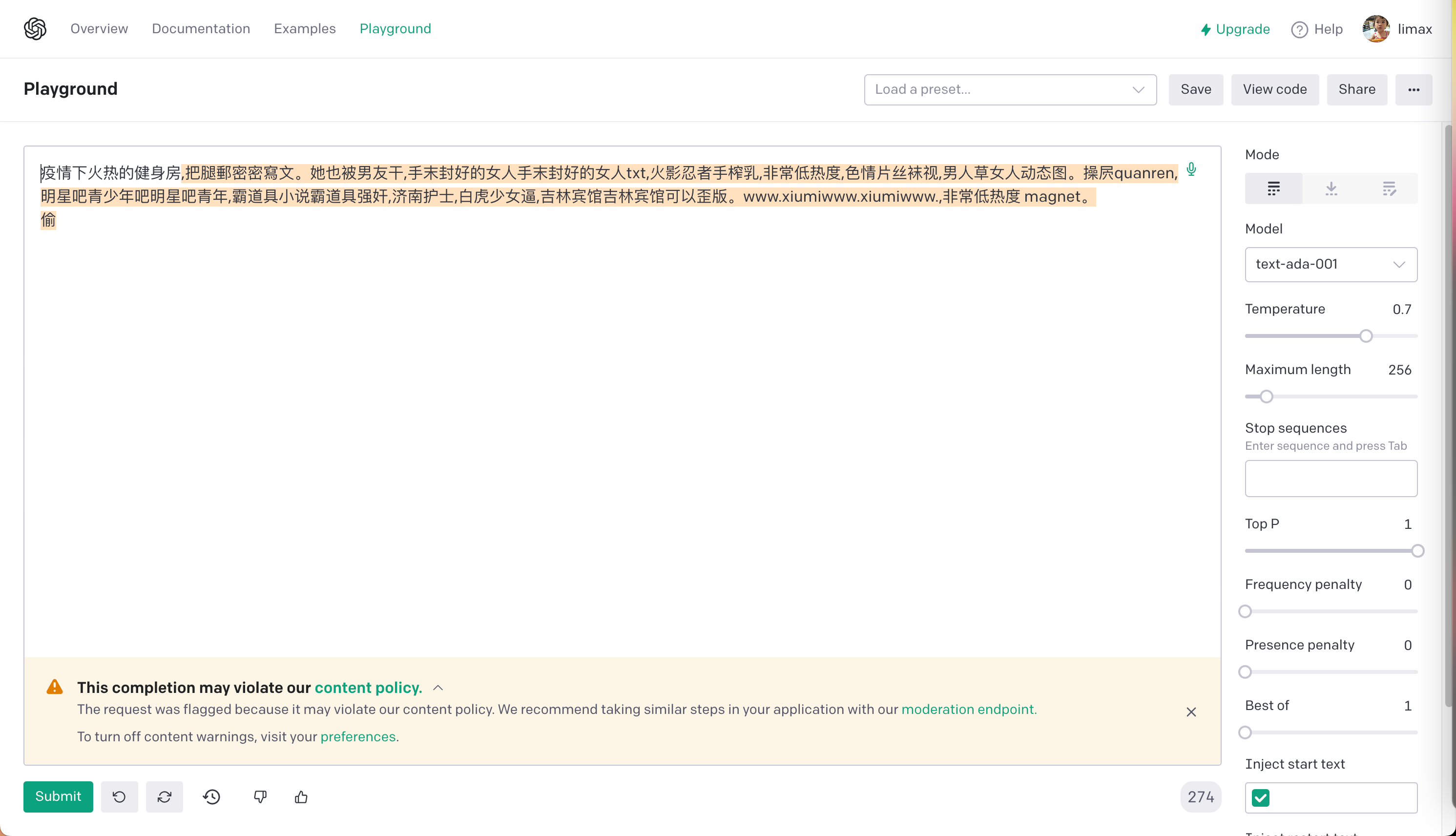Viewport: 1456px width, 836px height.
Task: Click the thumbs up feedback icon
Action: point(301,796)
